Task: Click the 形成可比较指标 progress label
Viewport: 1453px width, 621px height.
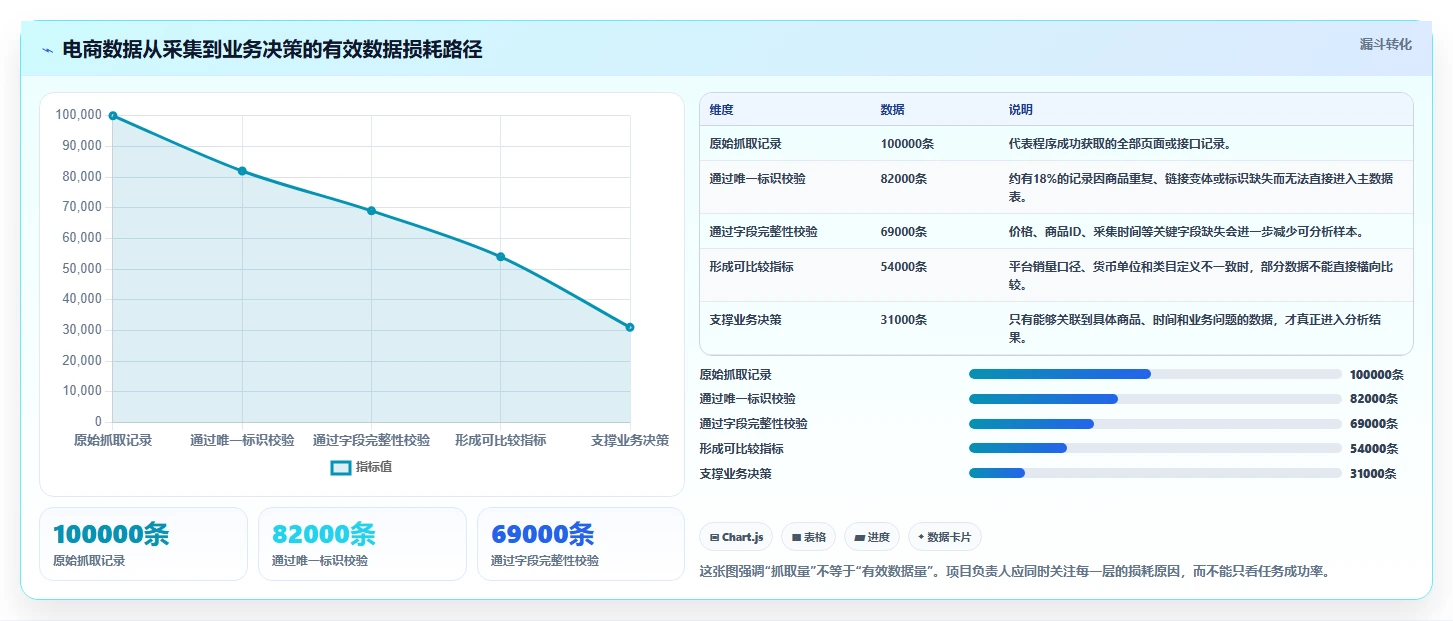Action: tap(742, 449)
